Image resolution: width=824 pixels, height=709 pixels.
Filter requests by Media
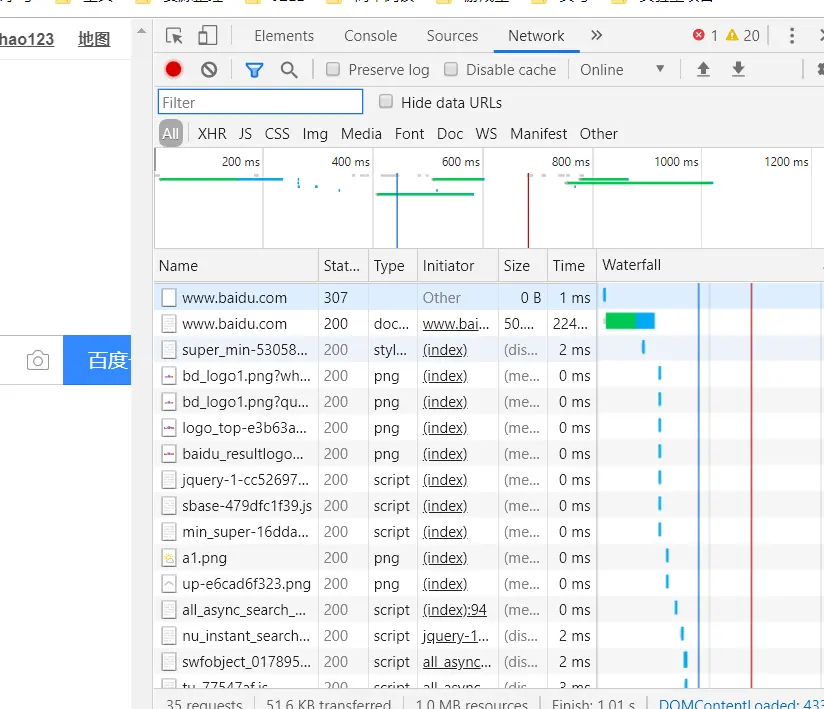point(361,133)
